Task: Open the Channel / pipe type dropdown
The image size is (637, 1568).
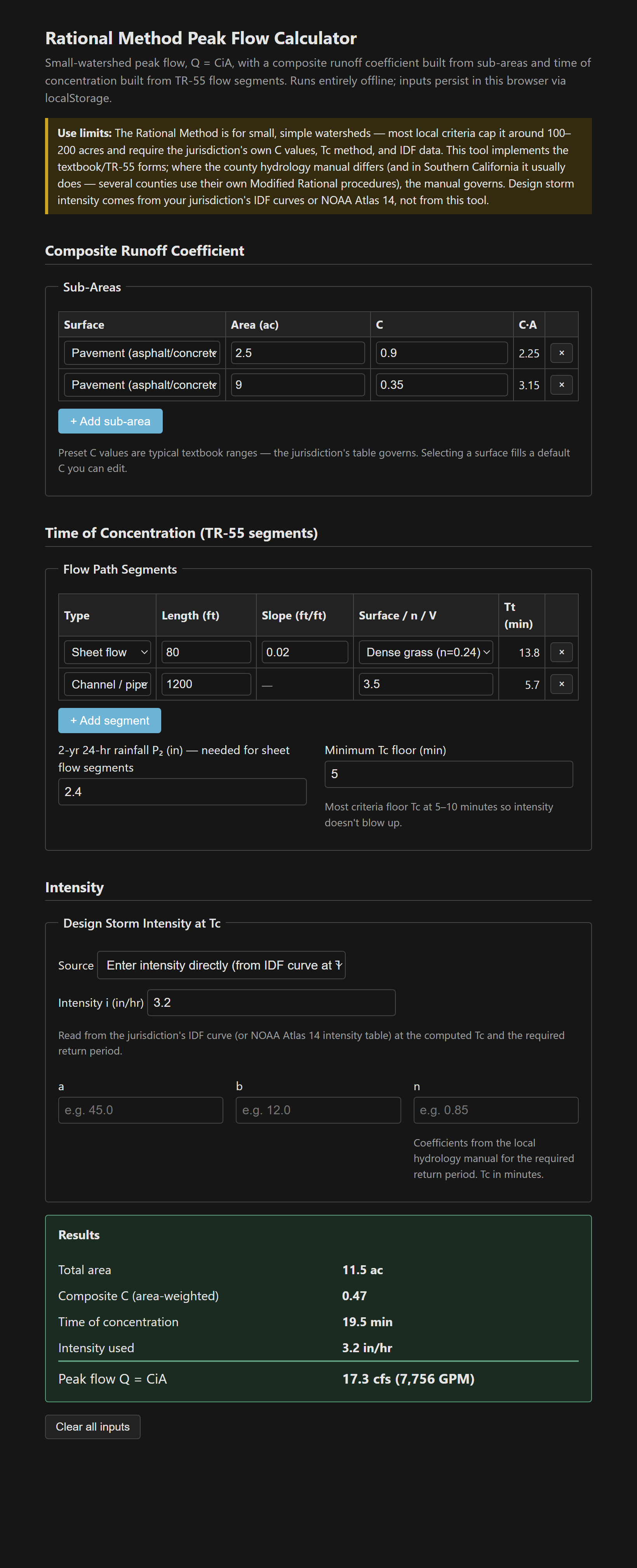Action: tap(107, 684)
